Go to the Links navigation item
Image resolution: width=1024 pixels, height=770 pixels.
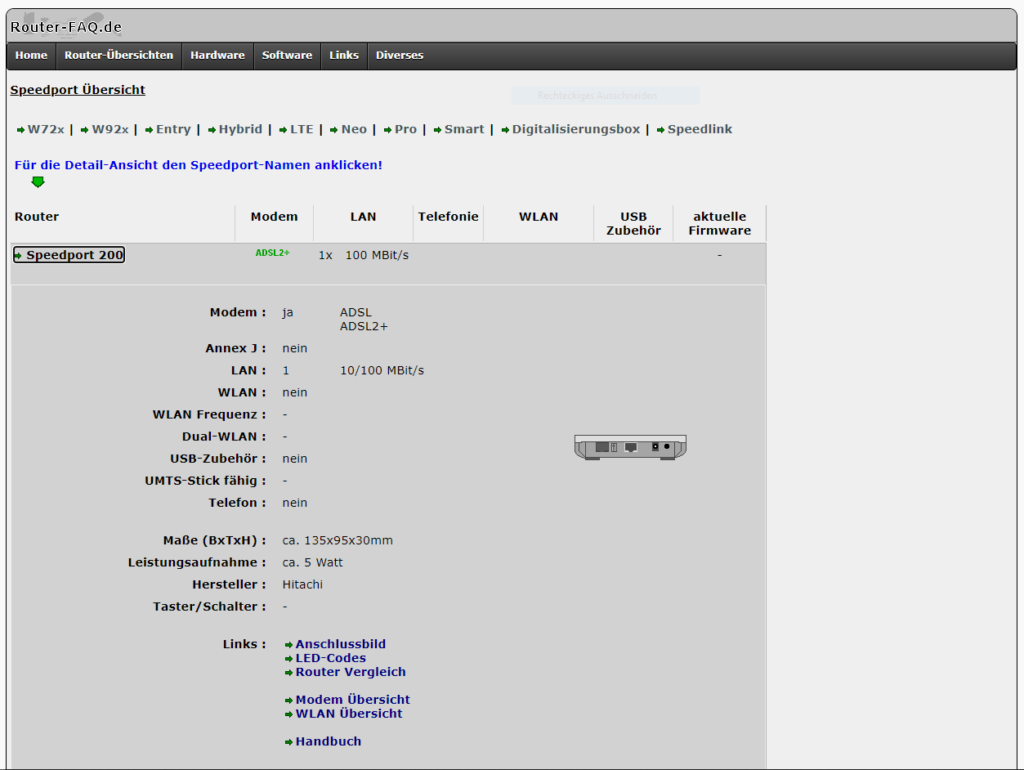[344, 56]
